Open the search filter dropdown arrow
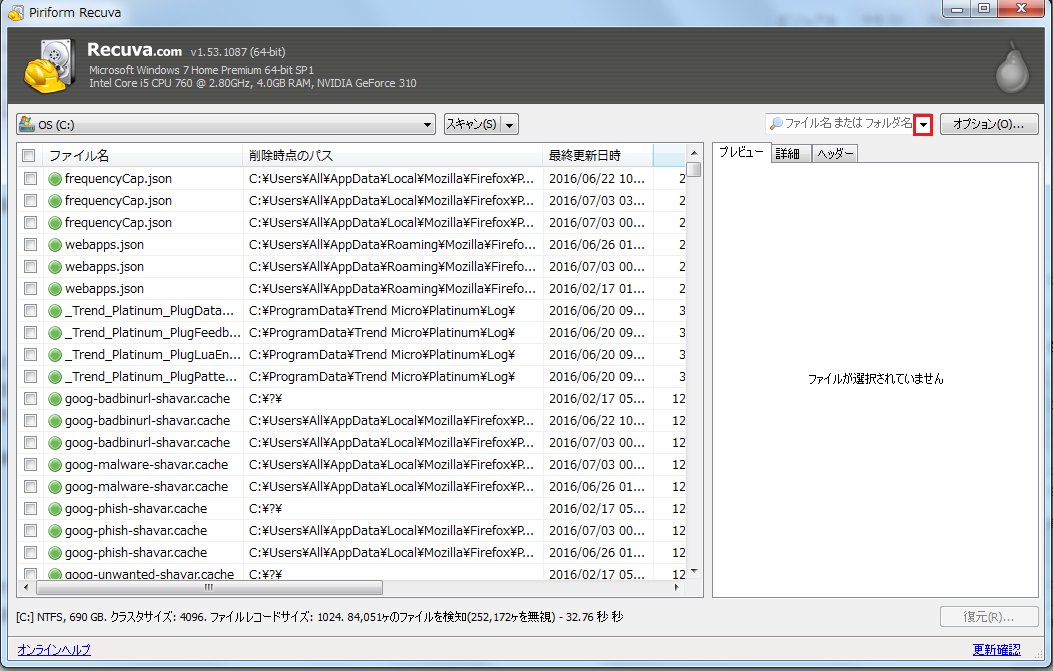Viewport: 1053px width, 671px height. tap(923, 124)
